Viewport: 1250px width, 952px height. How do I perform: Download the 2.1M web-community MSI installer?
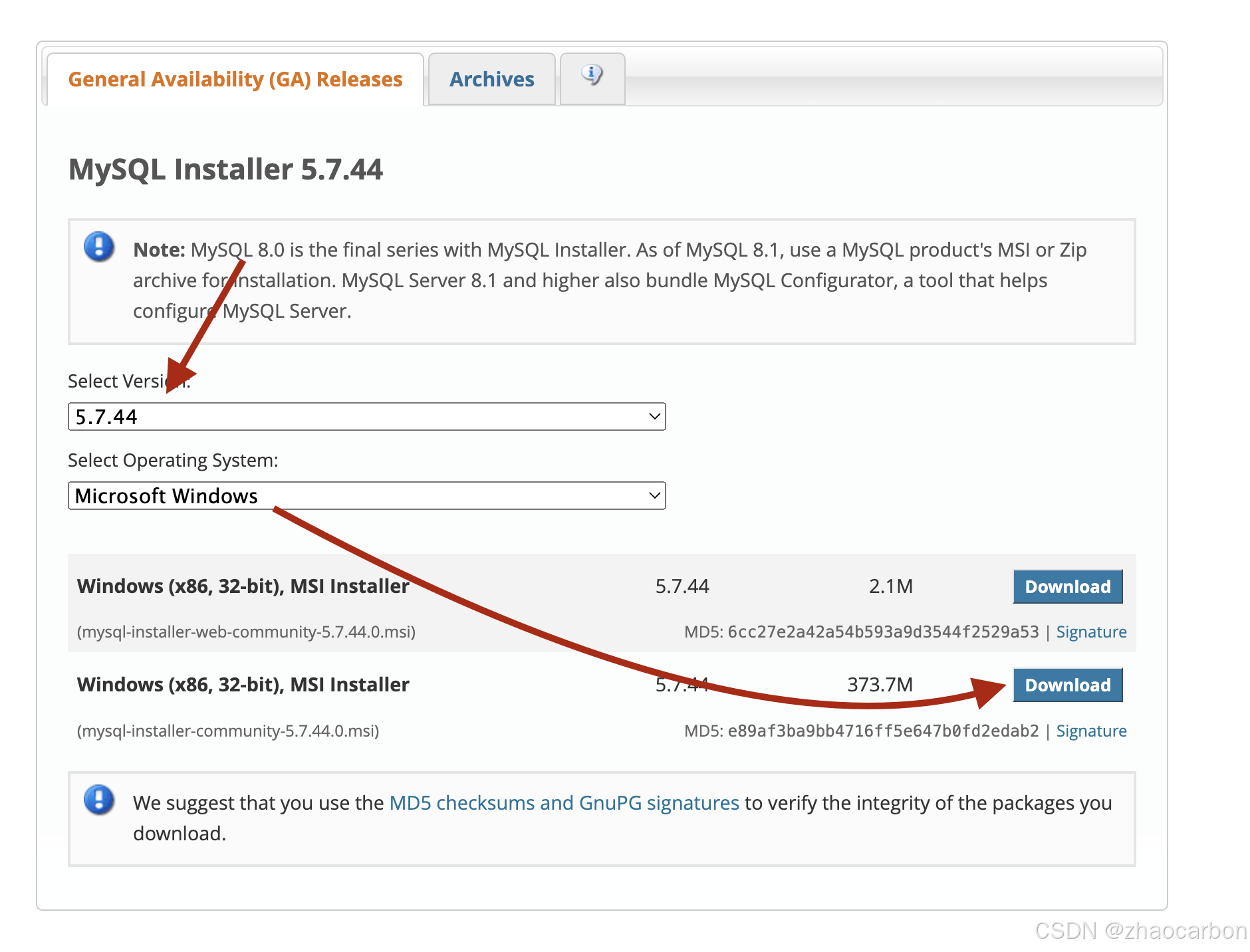tap(1068, 586)
